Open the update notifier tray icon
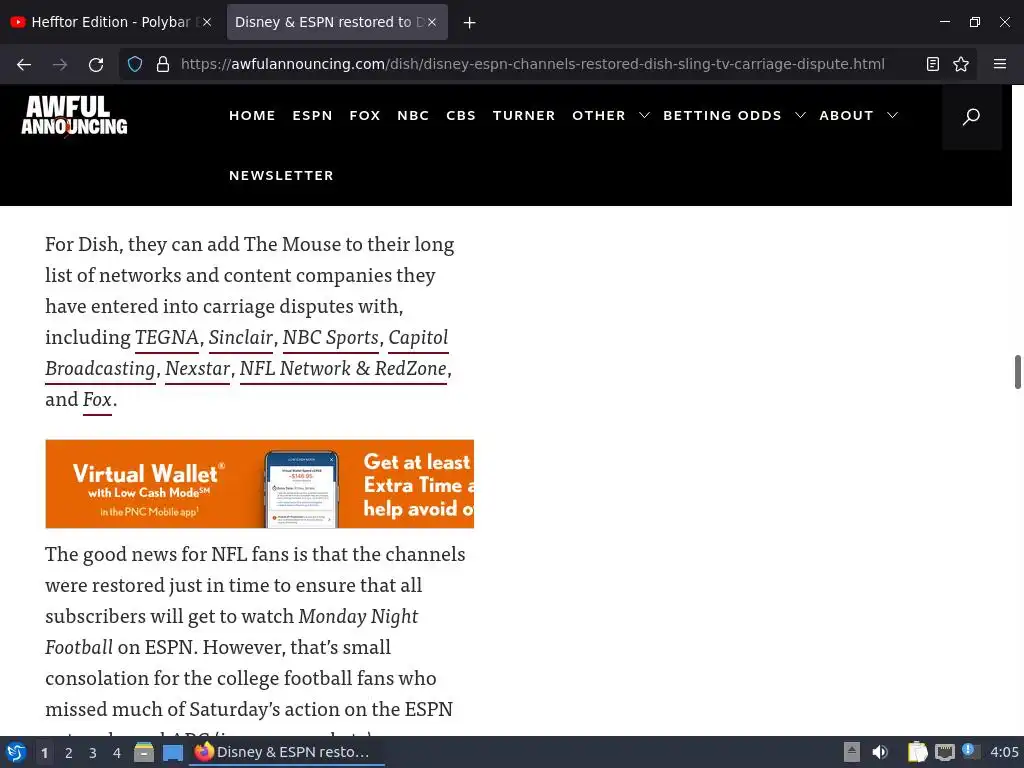This screenshot has width=1024, height=768. click(x=970, y=751)
